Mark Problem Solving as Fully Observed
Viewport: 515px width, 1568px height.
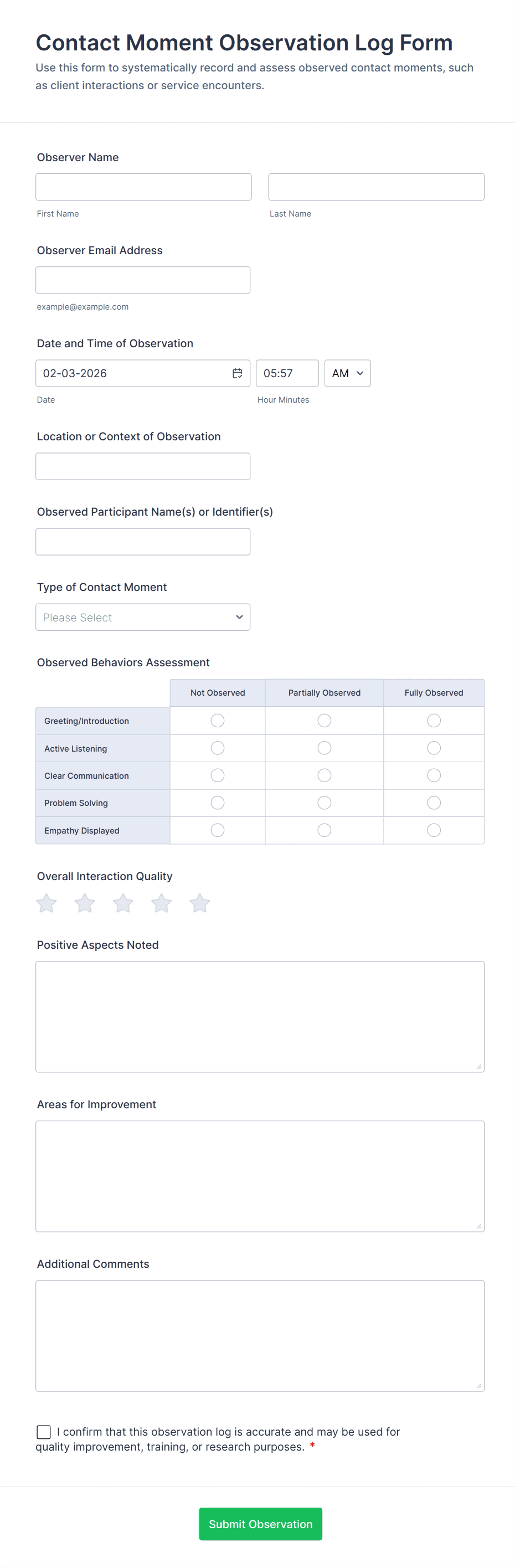pos(434,803)
